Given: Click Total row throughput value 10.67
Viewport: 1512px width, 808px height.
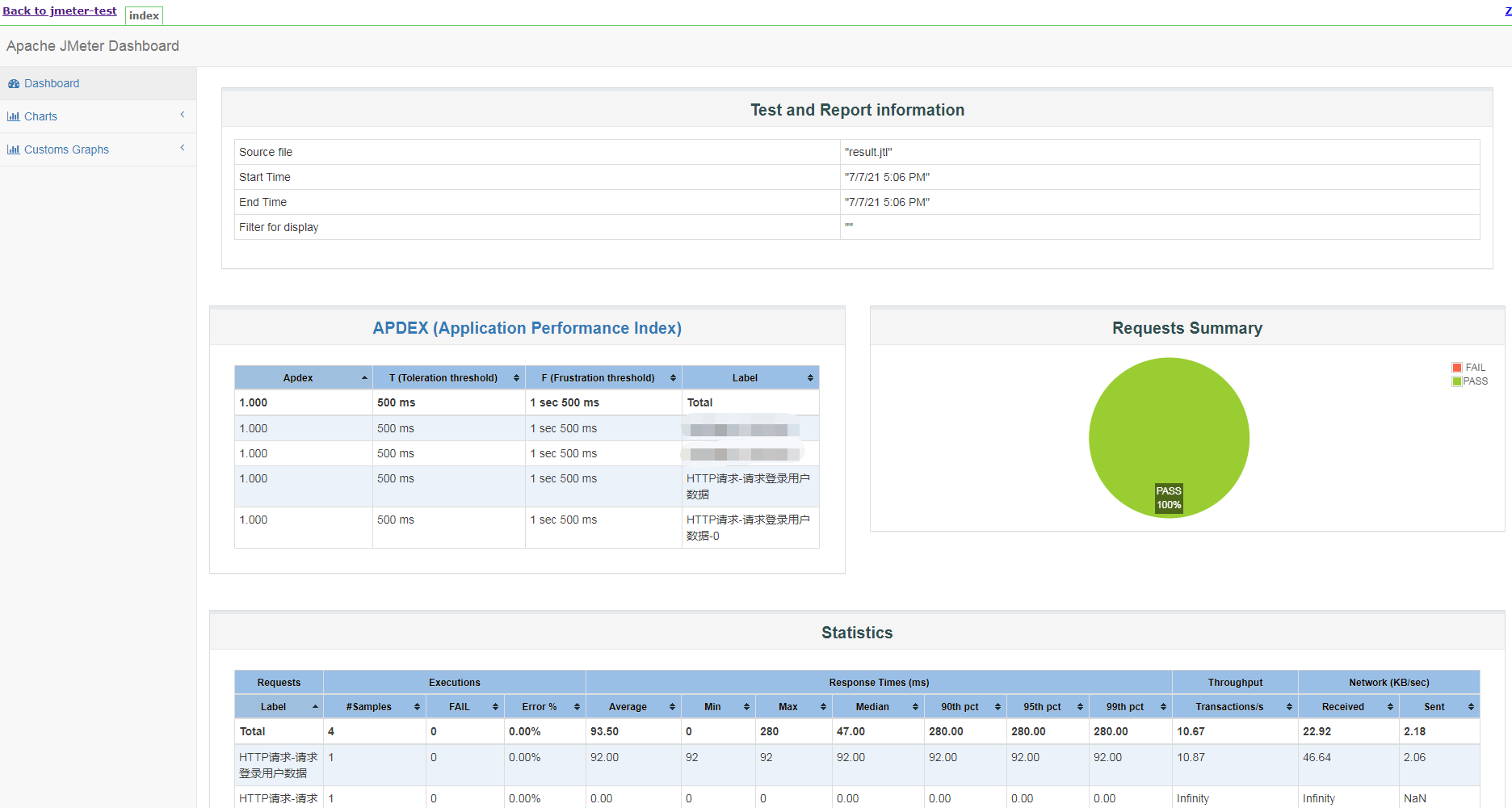Looking at the screenshot, I should [x=1191, y=731].
